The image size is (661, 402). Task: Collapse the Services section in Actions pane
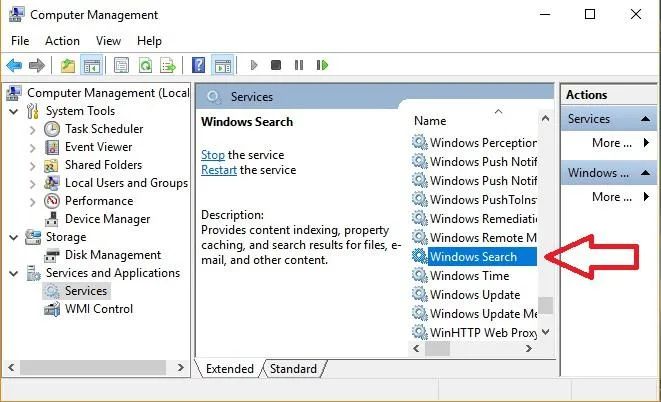pyautogui.click(x=645, y=119)
